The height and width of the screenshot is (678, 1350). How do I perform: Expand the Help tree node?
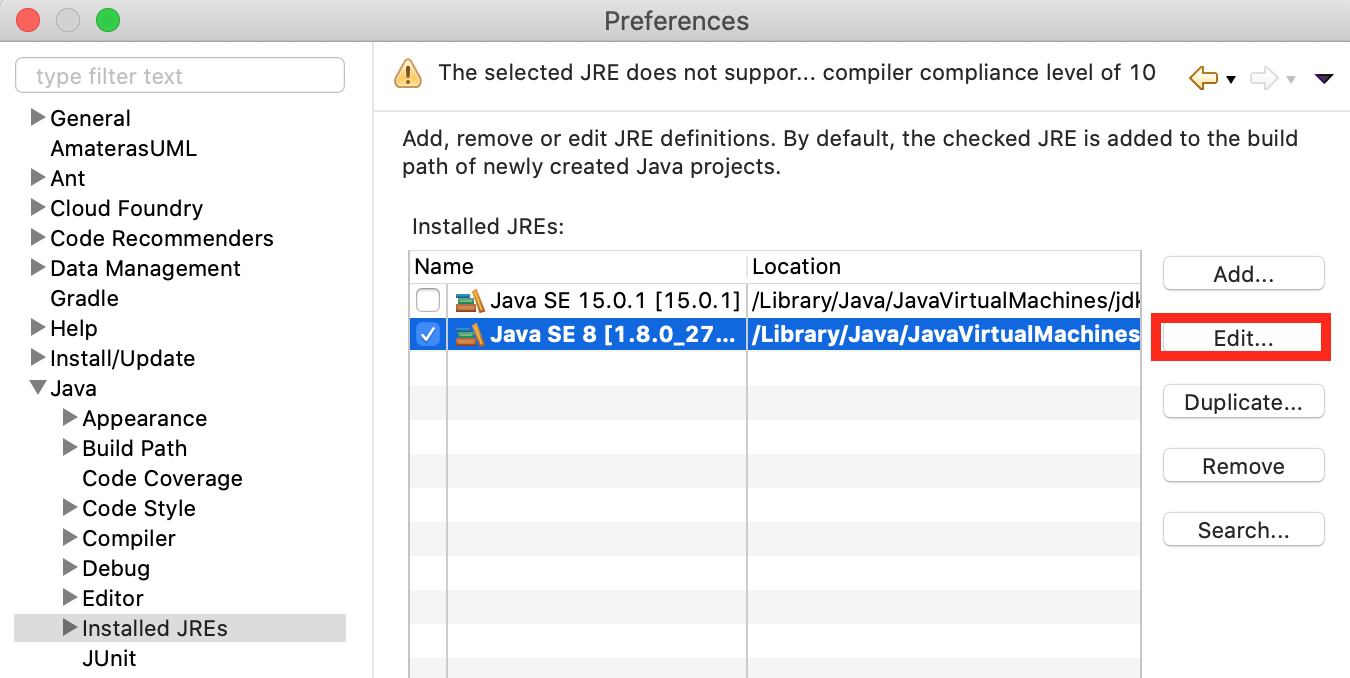click(x=38, y=327)
